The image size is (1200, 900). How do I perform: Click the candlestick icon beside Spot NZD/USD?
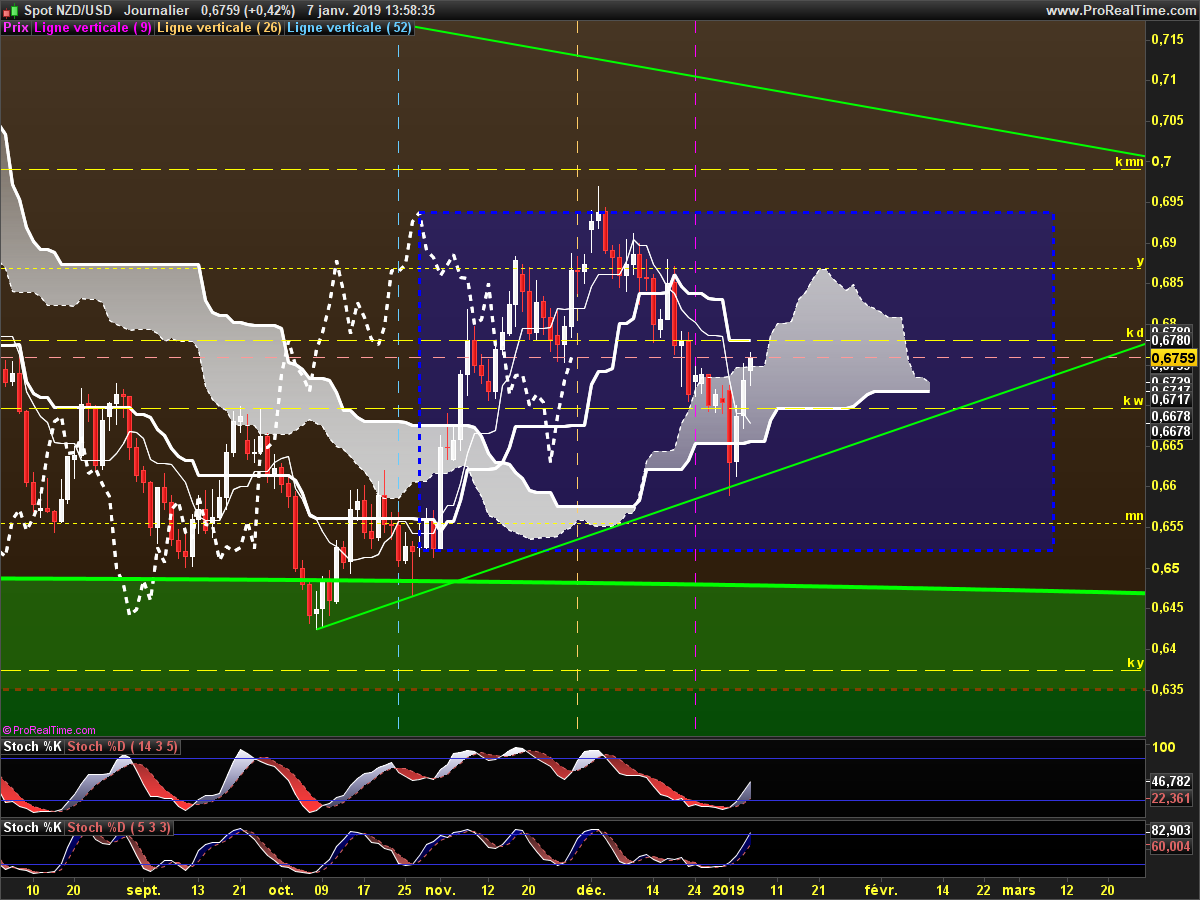point(11,10)
